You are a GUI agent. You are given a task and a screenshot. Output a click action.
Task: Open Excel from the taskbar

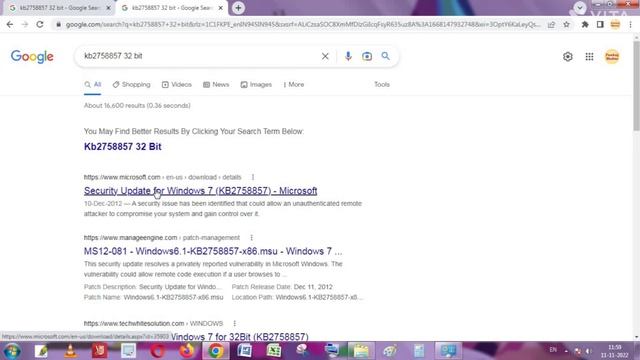(273, 351)
